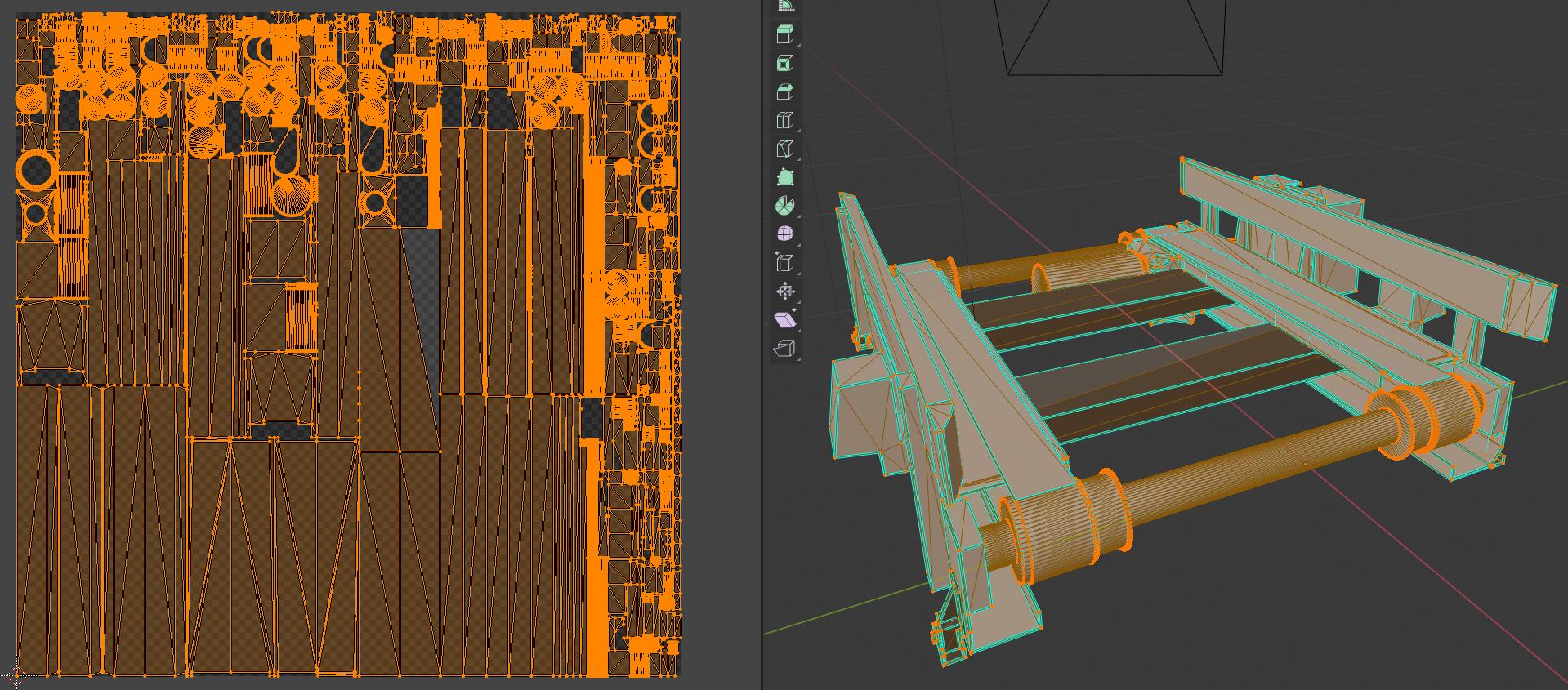This screenshot has width=1568, height=690.
Task: Select the Smooth vertices tool
Action: point(785,234)
